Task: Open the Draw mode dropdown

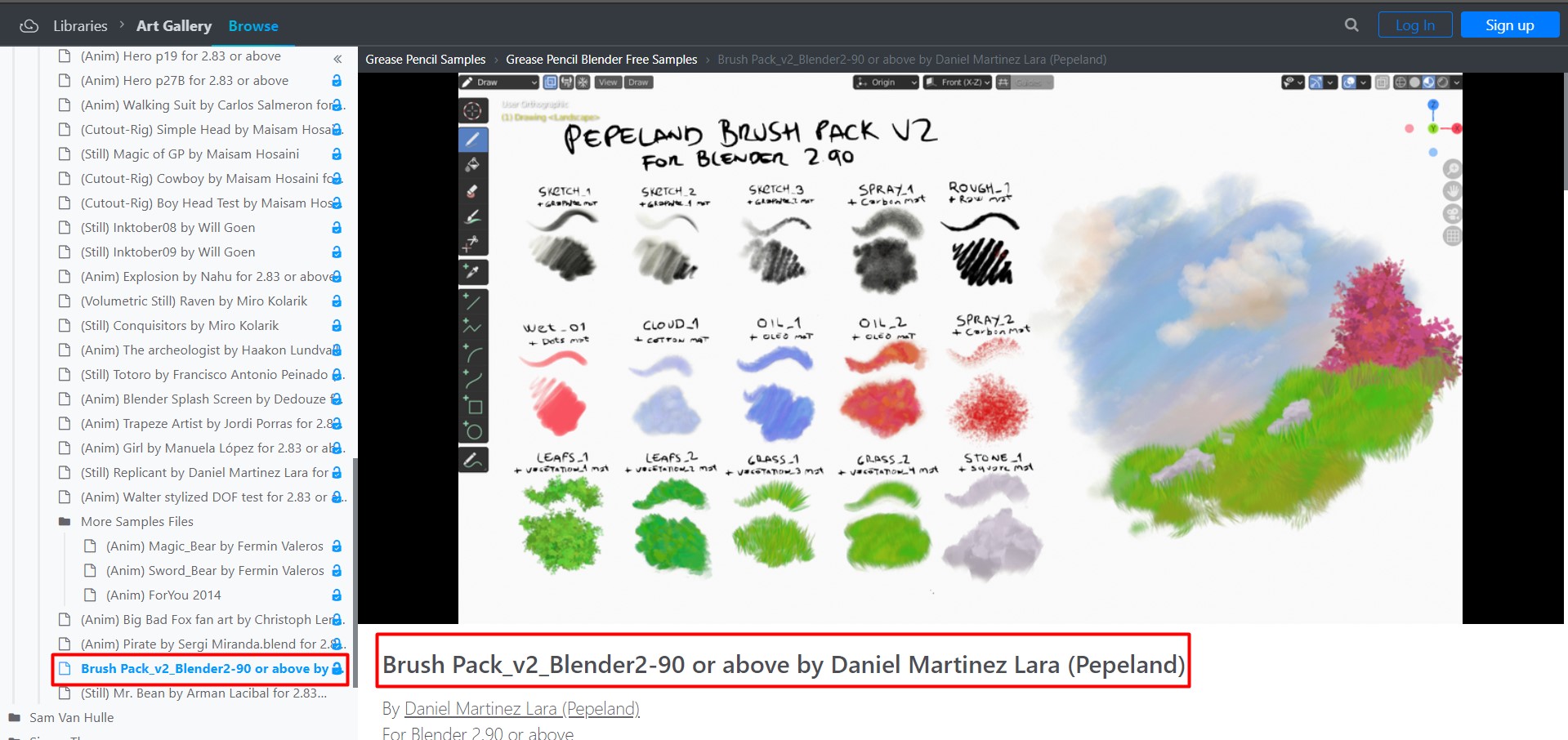Action: (499, 82)
